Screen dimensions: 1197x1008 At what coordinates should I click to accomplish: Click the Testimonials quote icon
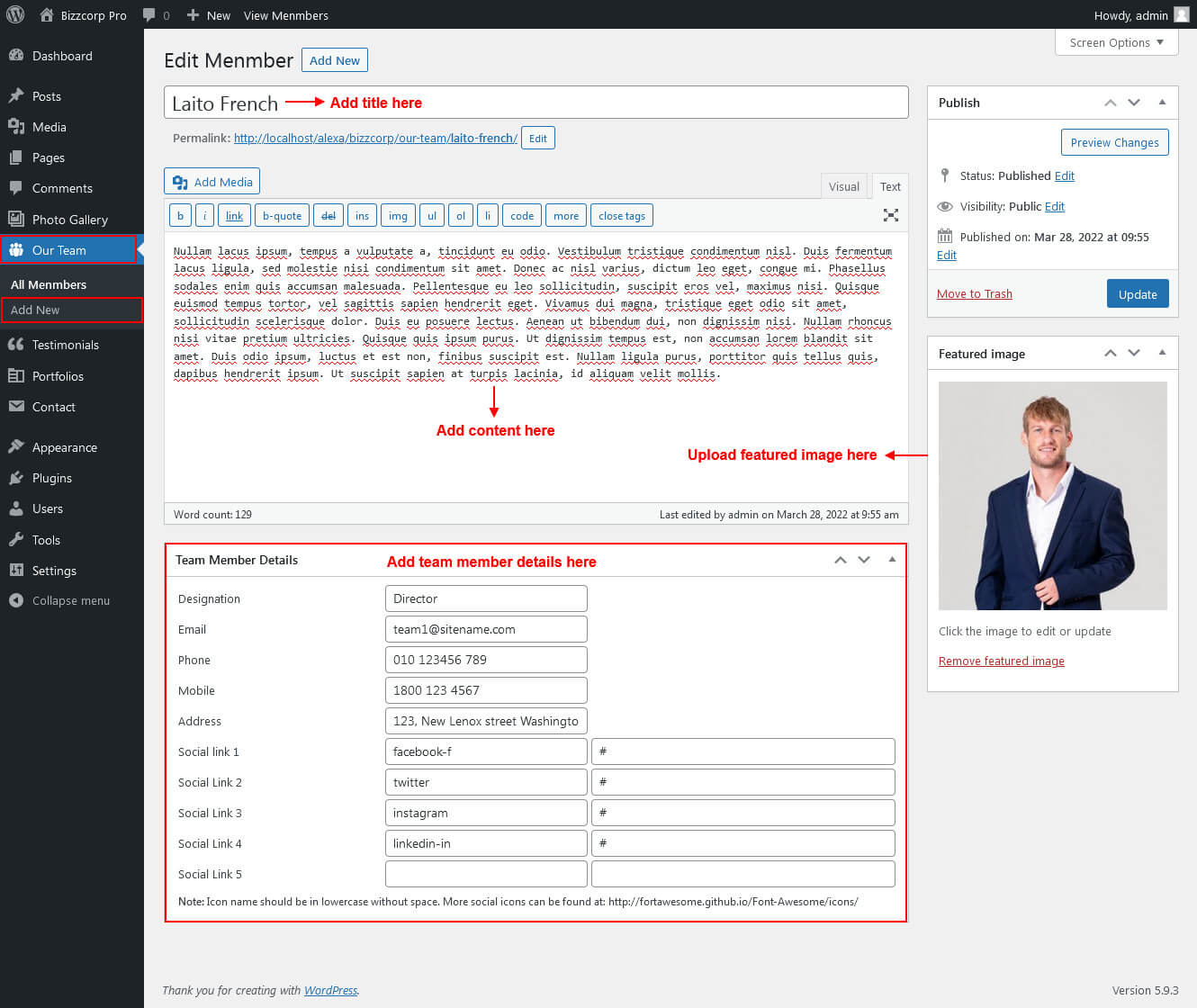pyautogui.click(x=15, y=345)
